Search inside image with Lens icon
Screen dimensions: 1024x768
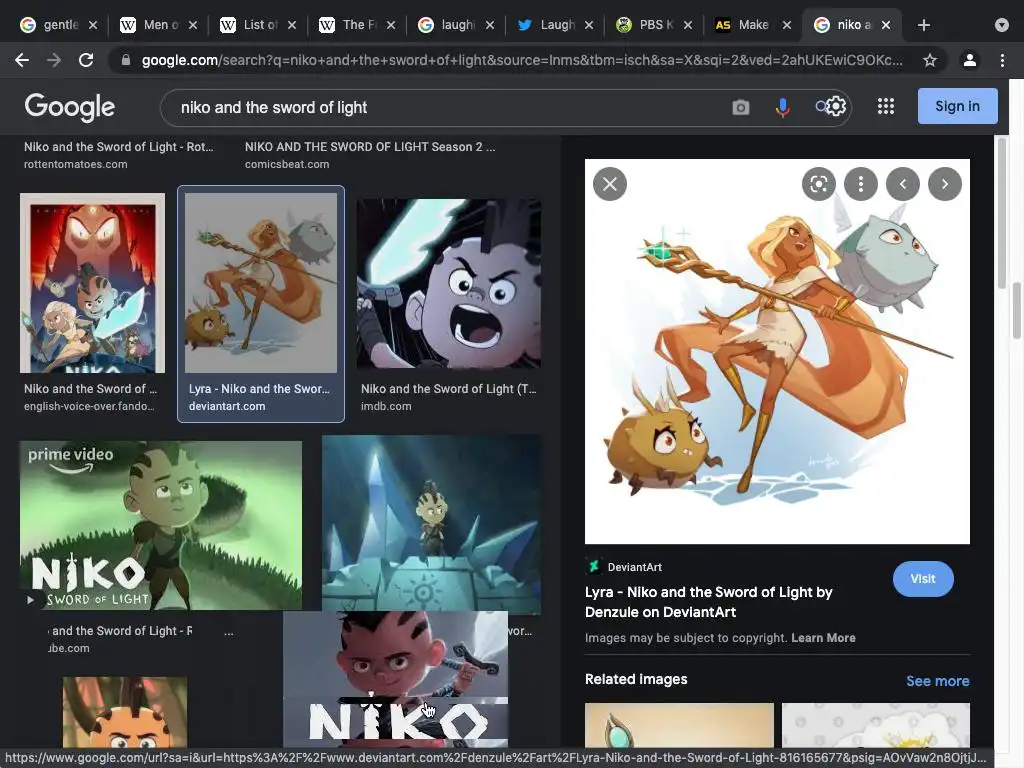[x=818, y=184]
